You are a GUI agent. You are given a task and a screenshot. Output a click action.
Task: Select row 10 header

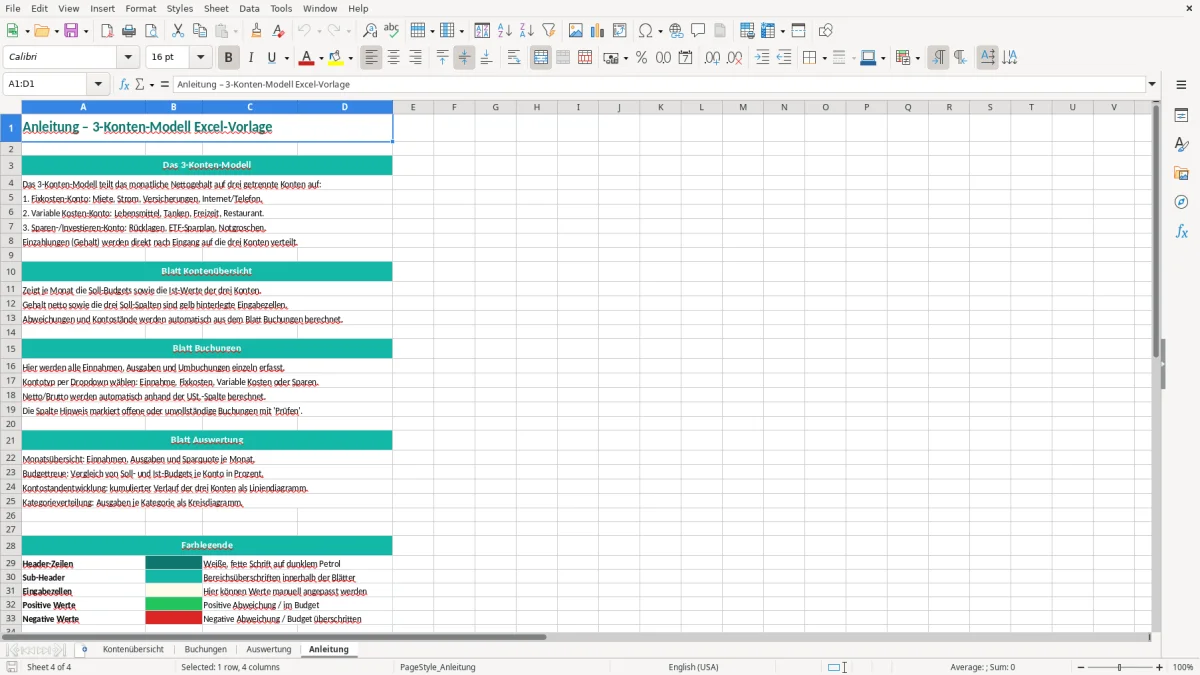[11, 271]
